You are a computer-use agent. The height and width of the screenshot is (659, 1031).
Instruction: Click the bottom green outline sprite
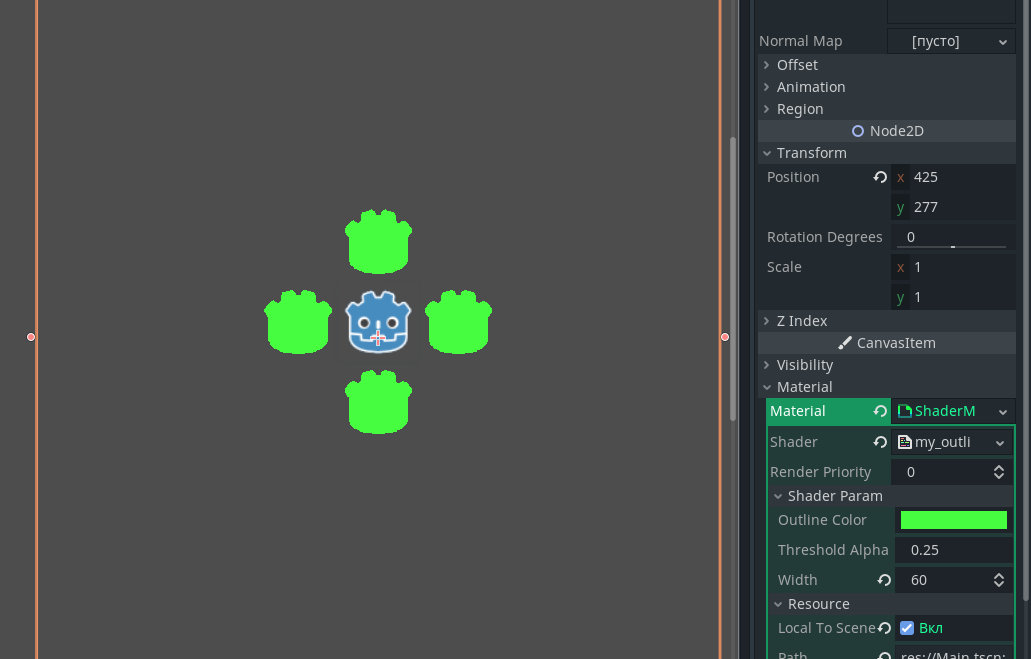point(378,402)
